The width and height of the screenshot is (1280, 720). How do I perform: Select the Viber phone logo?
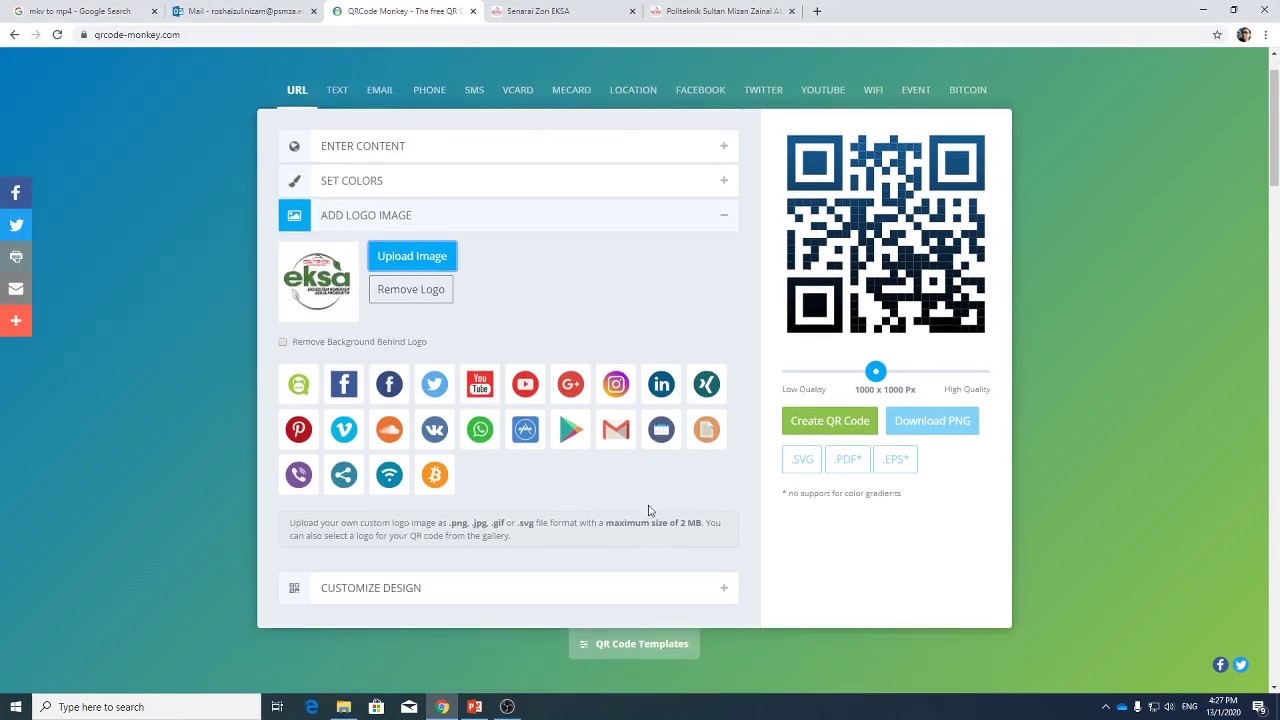(298, 475)
